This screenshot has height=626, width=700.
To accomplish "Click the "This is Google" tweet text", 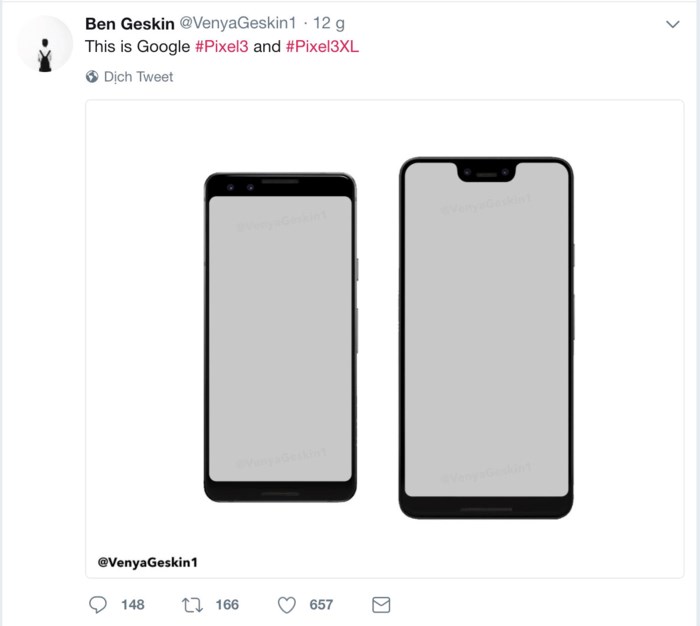I will pyautogui.click(x=132, y=46).
